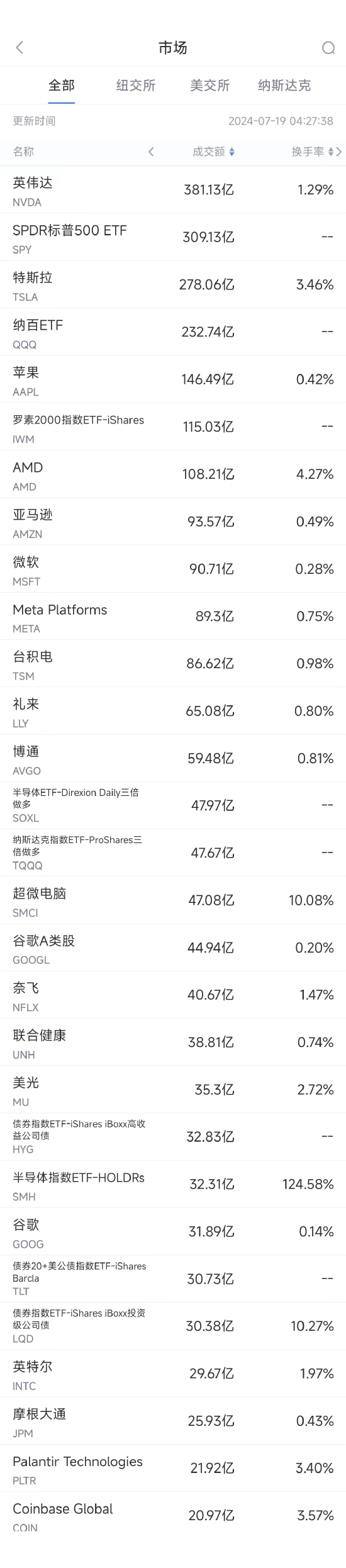Select the 苹果 AAPL row
Screen dimensions: 346x1568
pos(173,379)
